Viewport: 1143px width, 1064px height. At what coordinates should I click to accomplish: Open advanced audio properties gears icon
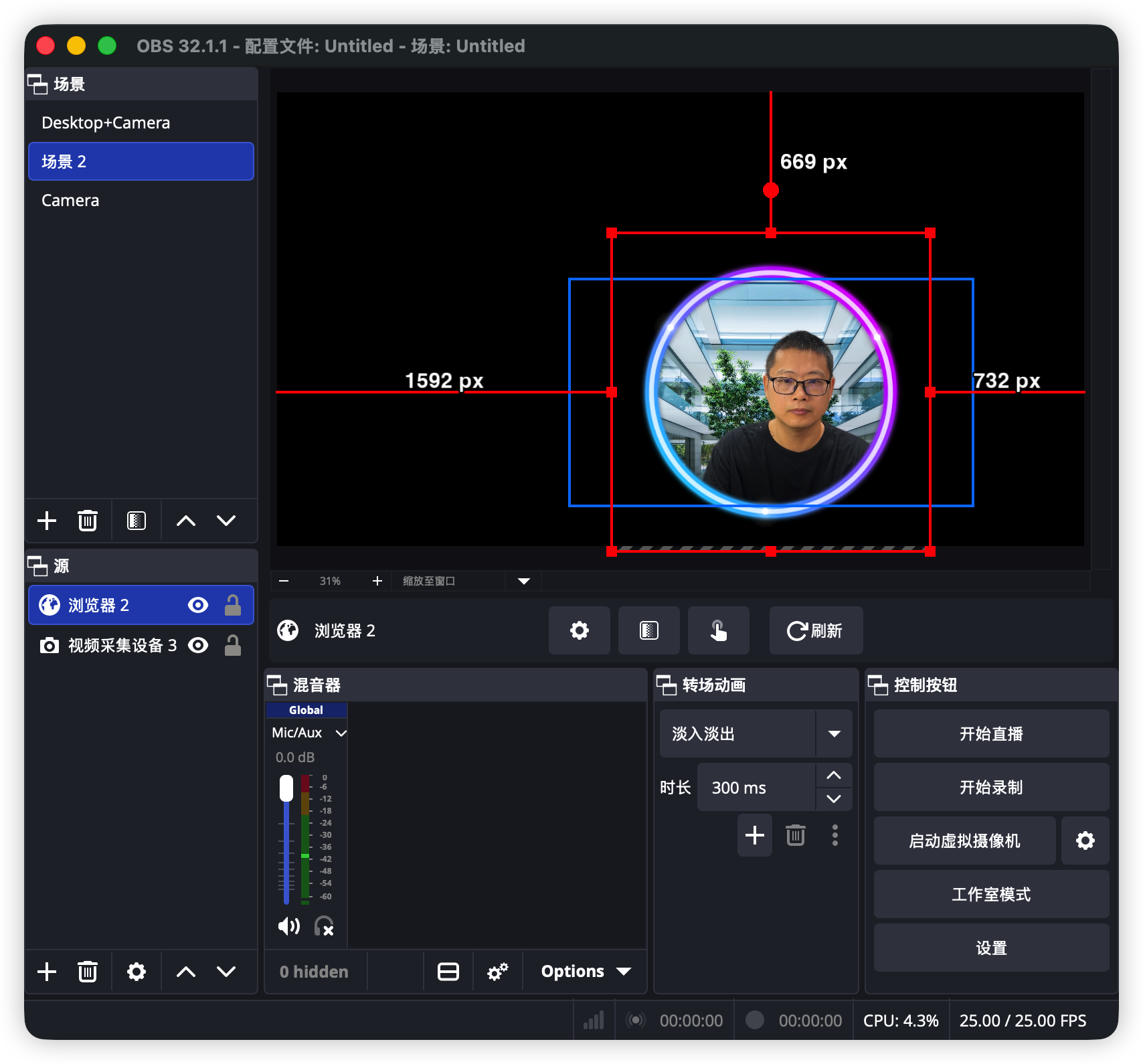point(497,972)
